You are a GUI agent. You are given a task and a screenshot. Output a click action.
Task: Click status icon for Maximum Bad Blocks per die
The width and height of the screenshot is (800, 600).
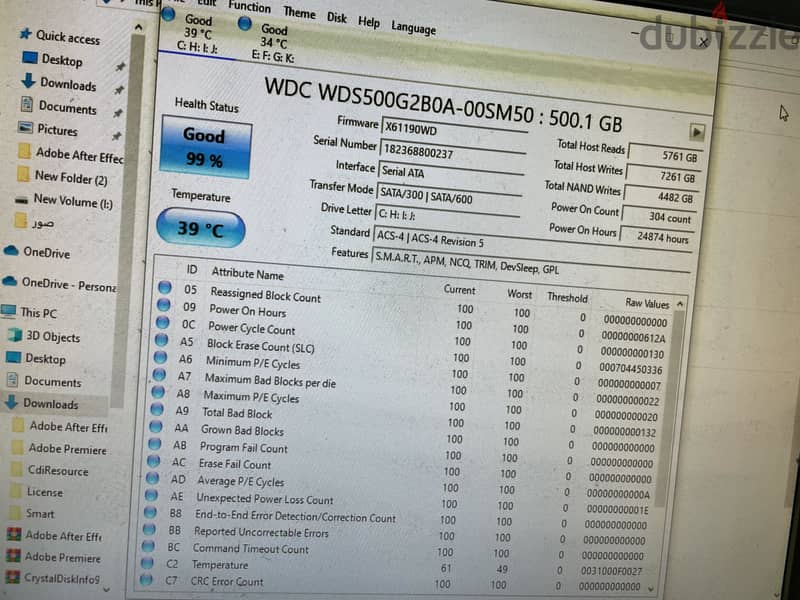click(x=159, y=374)
